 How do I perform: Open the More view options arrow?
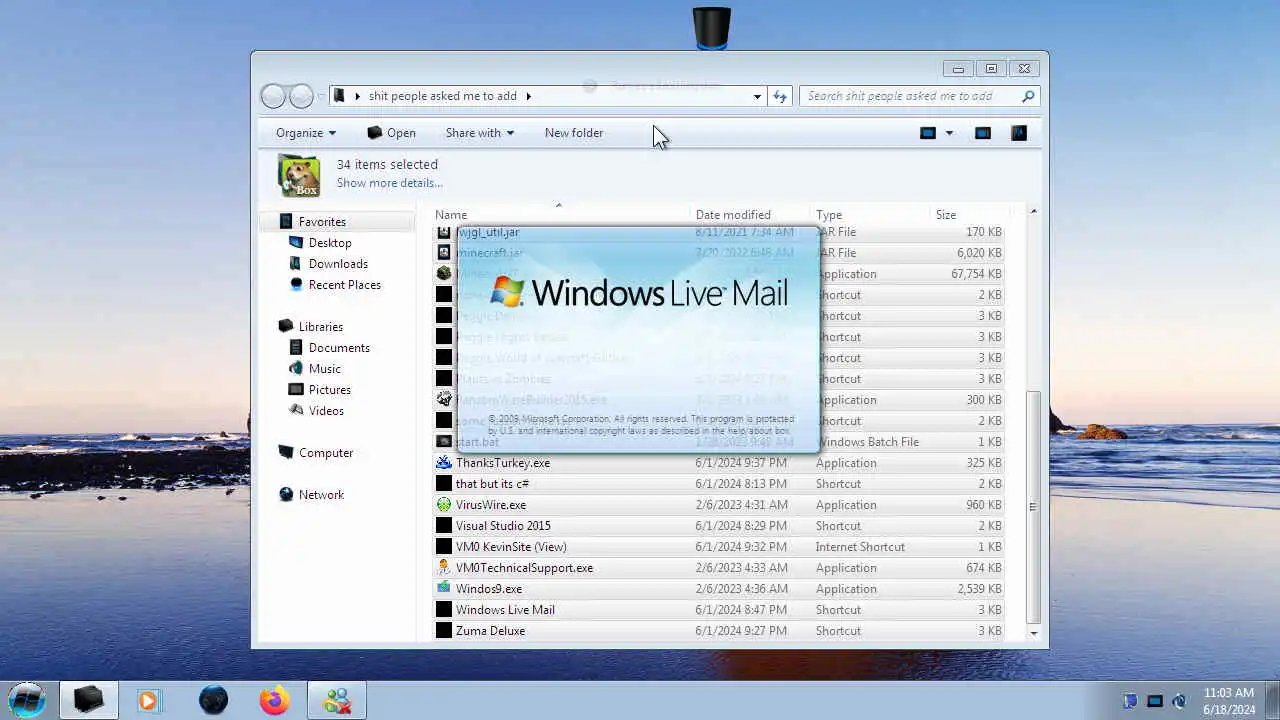949,133
